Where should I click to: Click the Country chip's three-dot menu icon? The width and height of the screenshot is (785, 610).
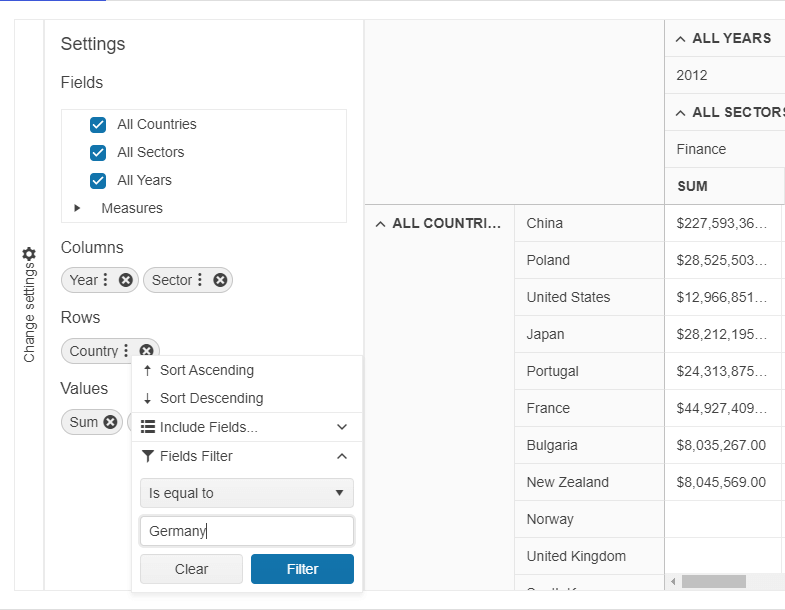[126, 351]
